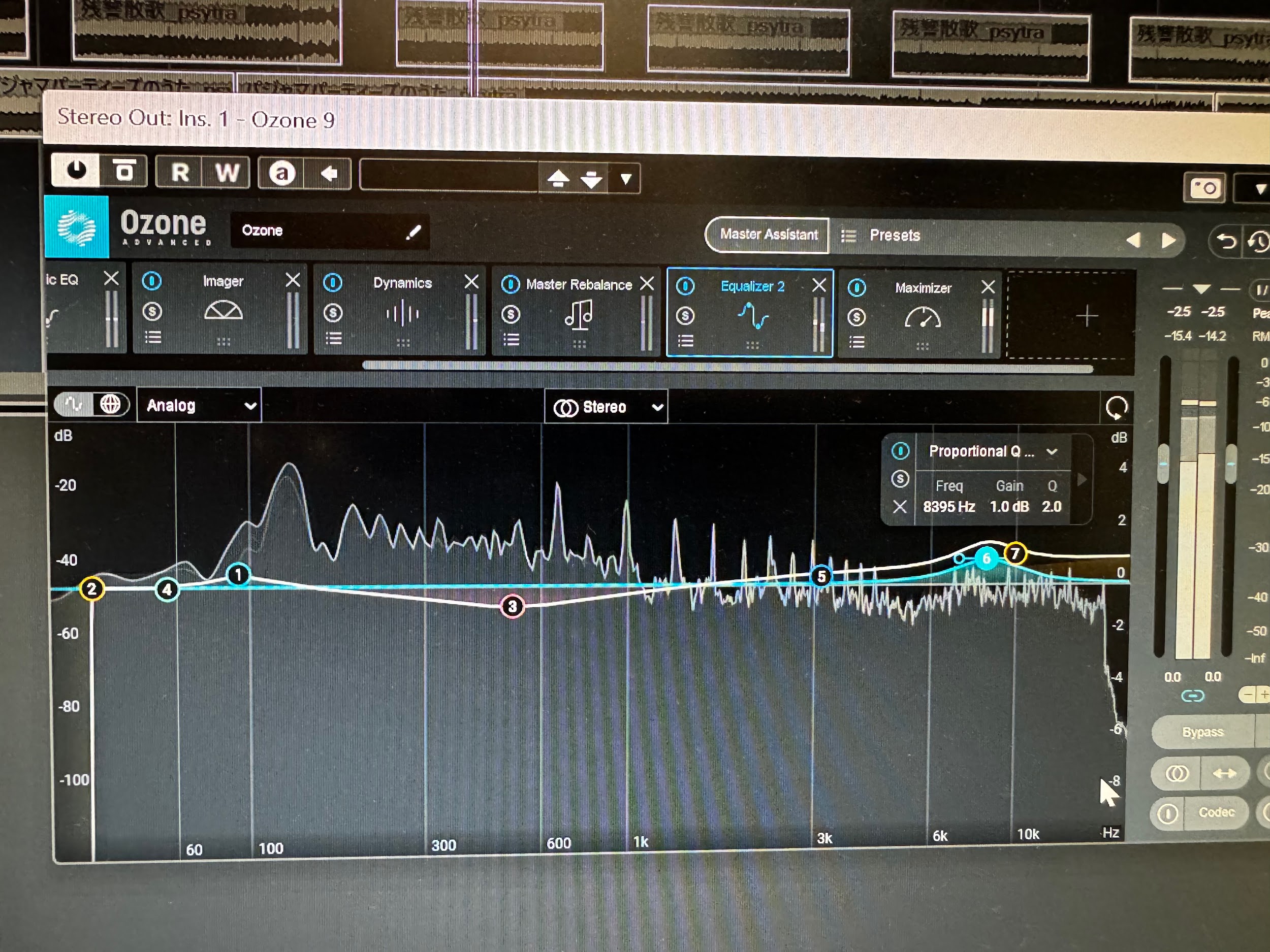Click EQ band node 6
The width and height of the screenshot is (1270, 952).
tap(986, 558)
